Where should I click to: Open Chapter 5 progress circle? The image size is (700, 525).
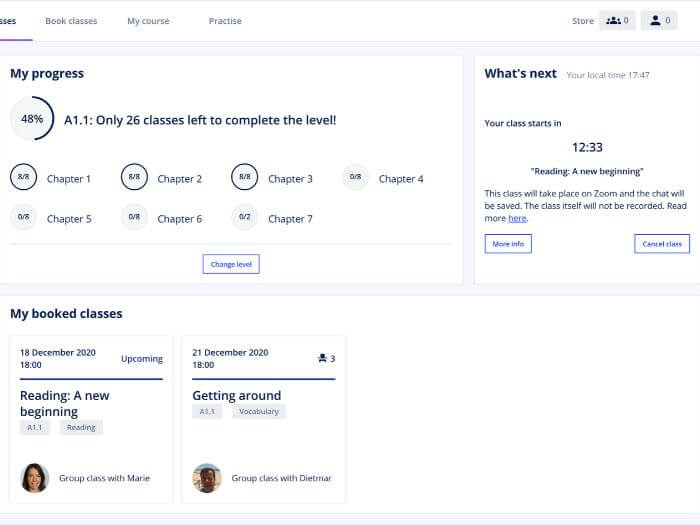point(23,217)
